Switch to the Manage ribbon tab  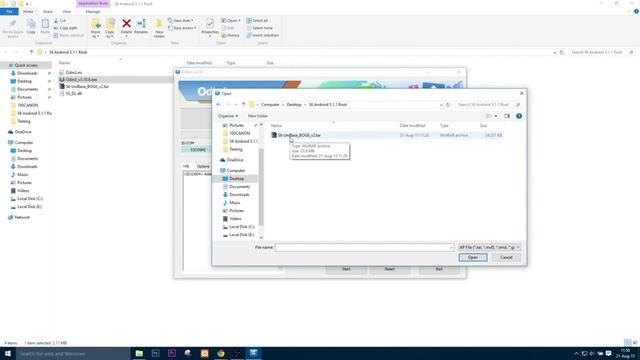point(93,12)
